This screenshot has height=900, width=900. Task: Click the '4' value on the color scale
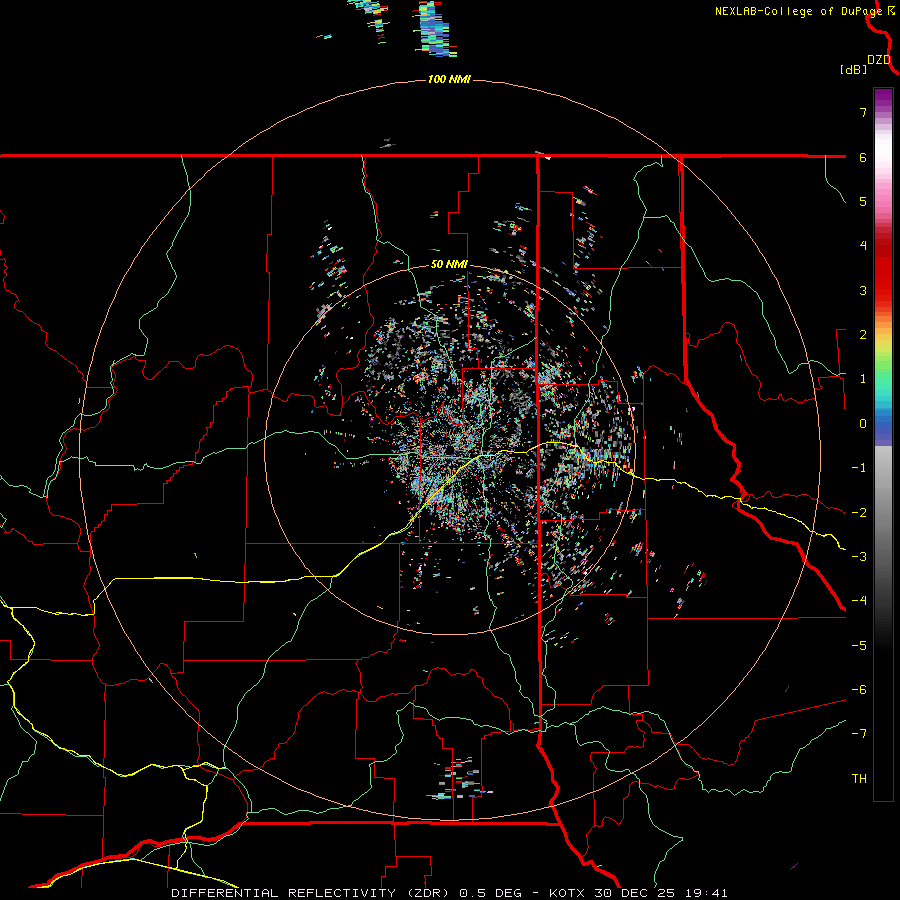point(863,246)
